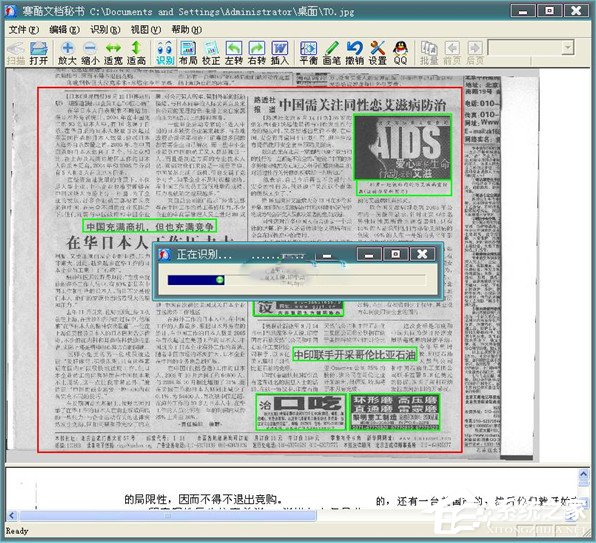
Task: Select the caption region under AIDS image
Action: click(x=404, y=188)
